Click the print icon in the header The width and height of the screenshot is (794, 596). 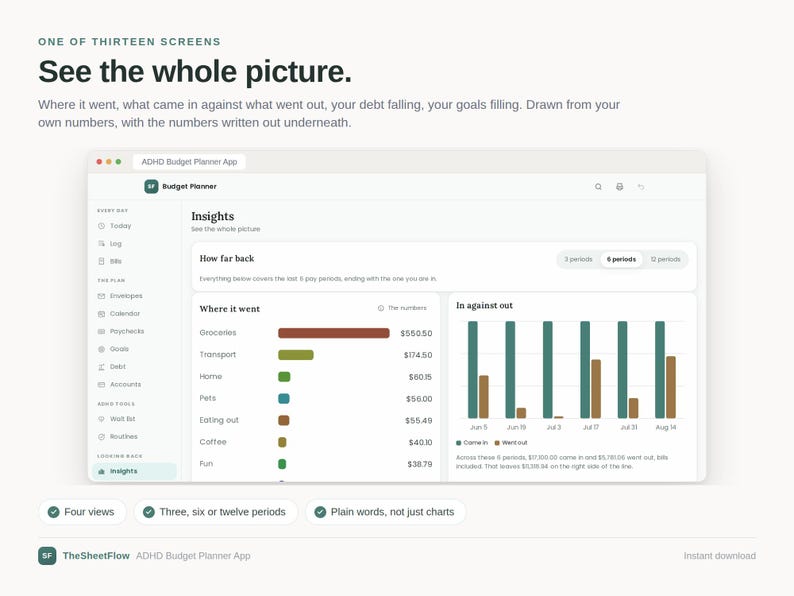click(x=619, y=187)
